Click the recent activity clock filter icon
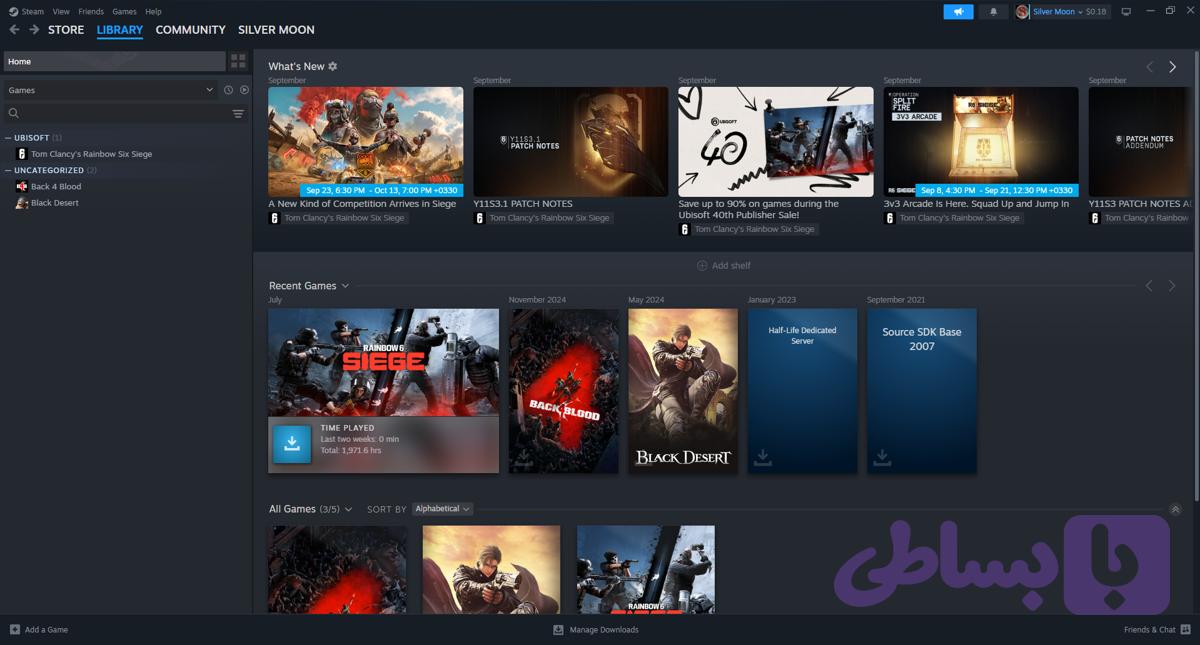The height and width of the screenshot is (645, 1200). tap(228, 90)
